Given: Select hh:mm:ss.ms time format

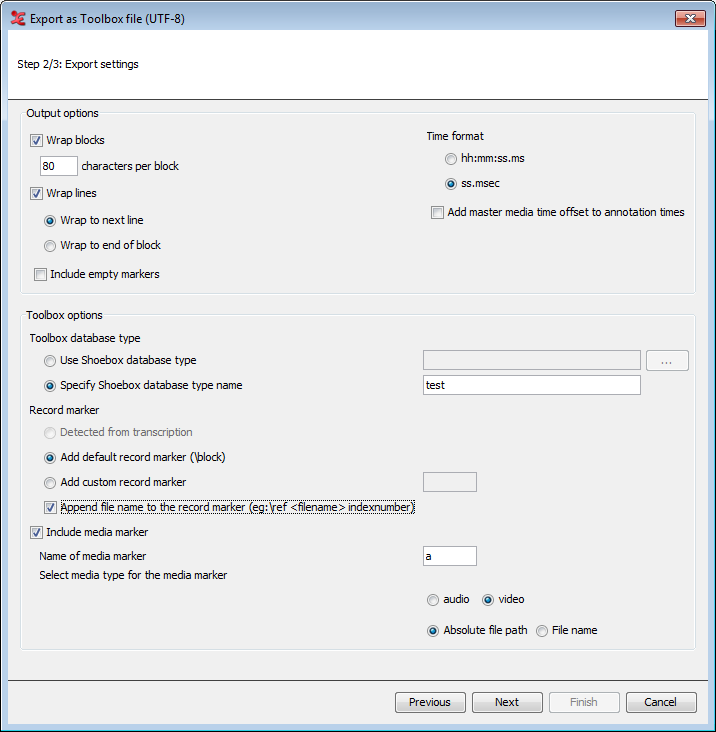Looking at the screenshot, I should 451,159.
